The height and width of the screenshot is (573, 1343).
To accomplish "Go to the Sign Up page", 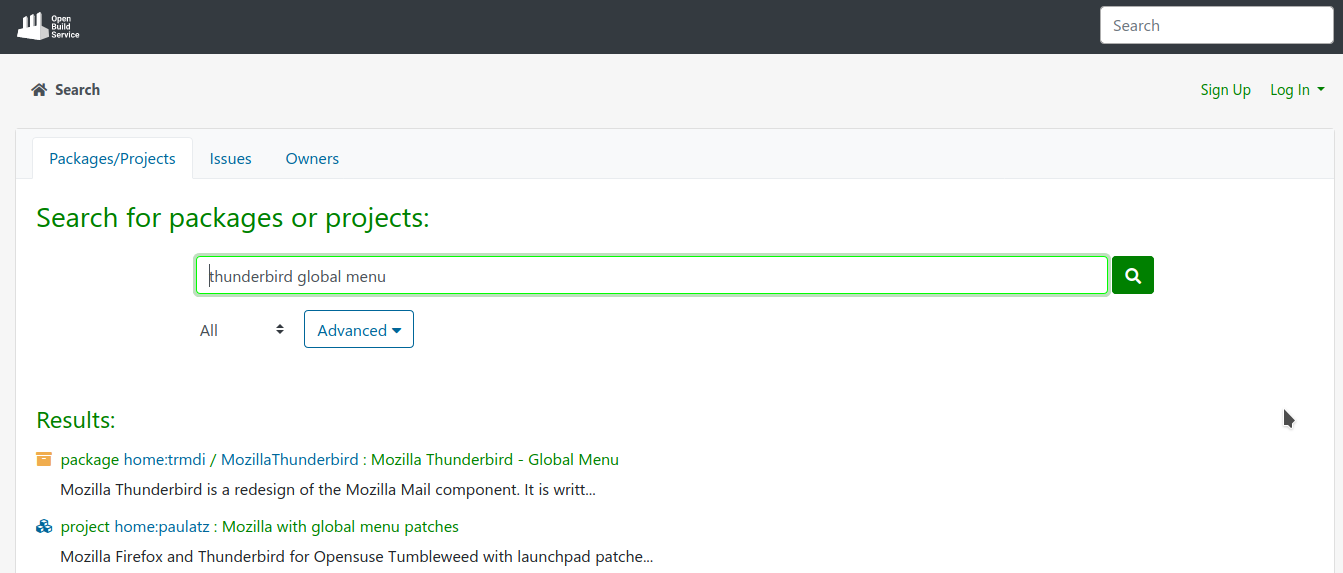I will click(x=1226, y=90).
